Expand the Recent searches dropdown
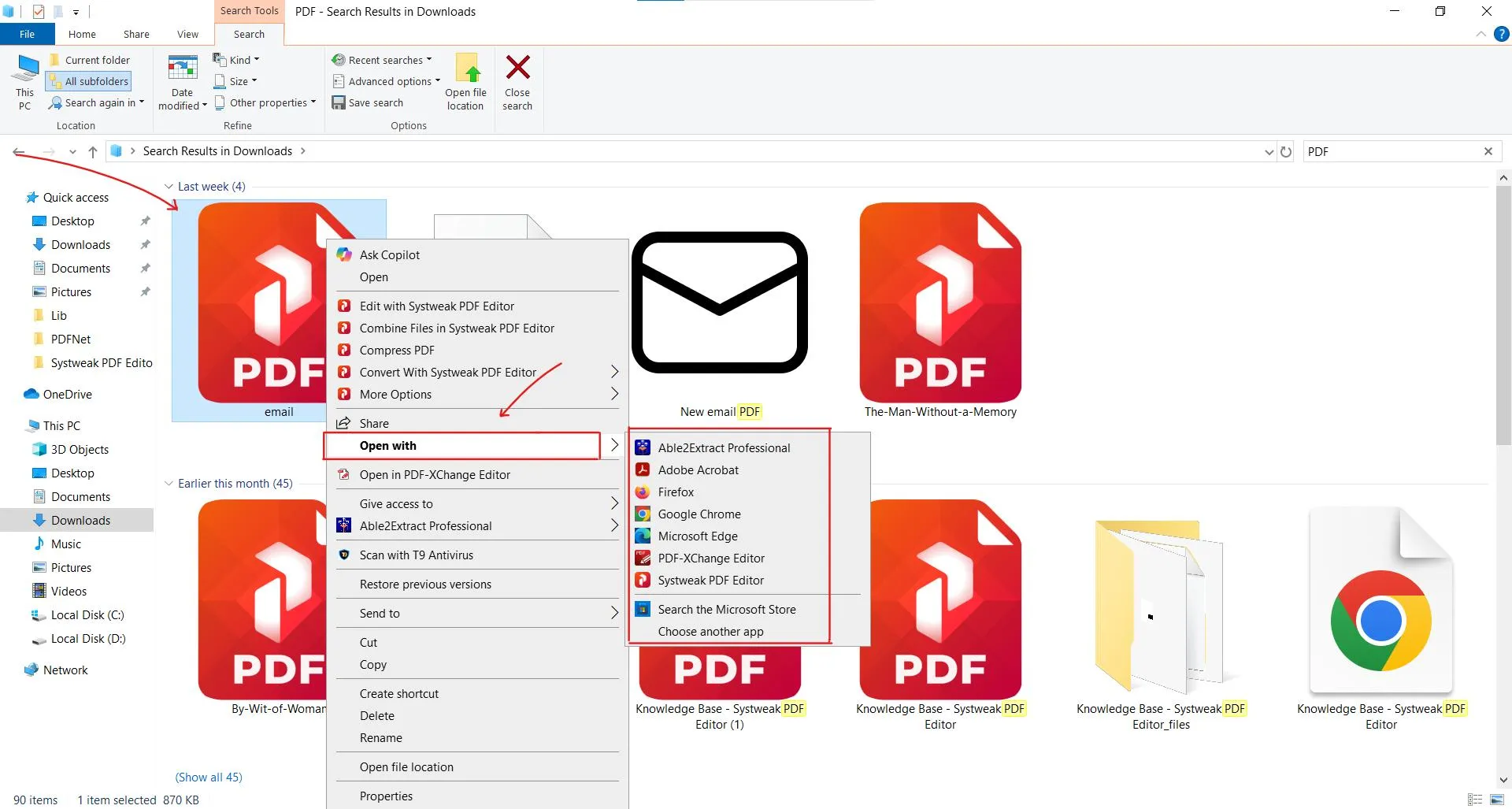Image resolution: width=1512 pixels, height=809 pixels. pos(383,60)
